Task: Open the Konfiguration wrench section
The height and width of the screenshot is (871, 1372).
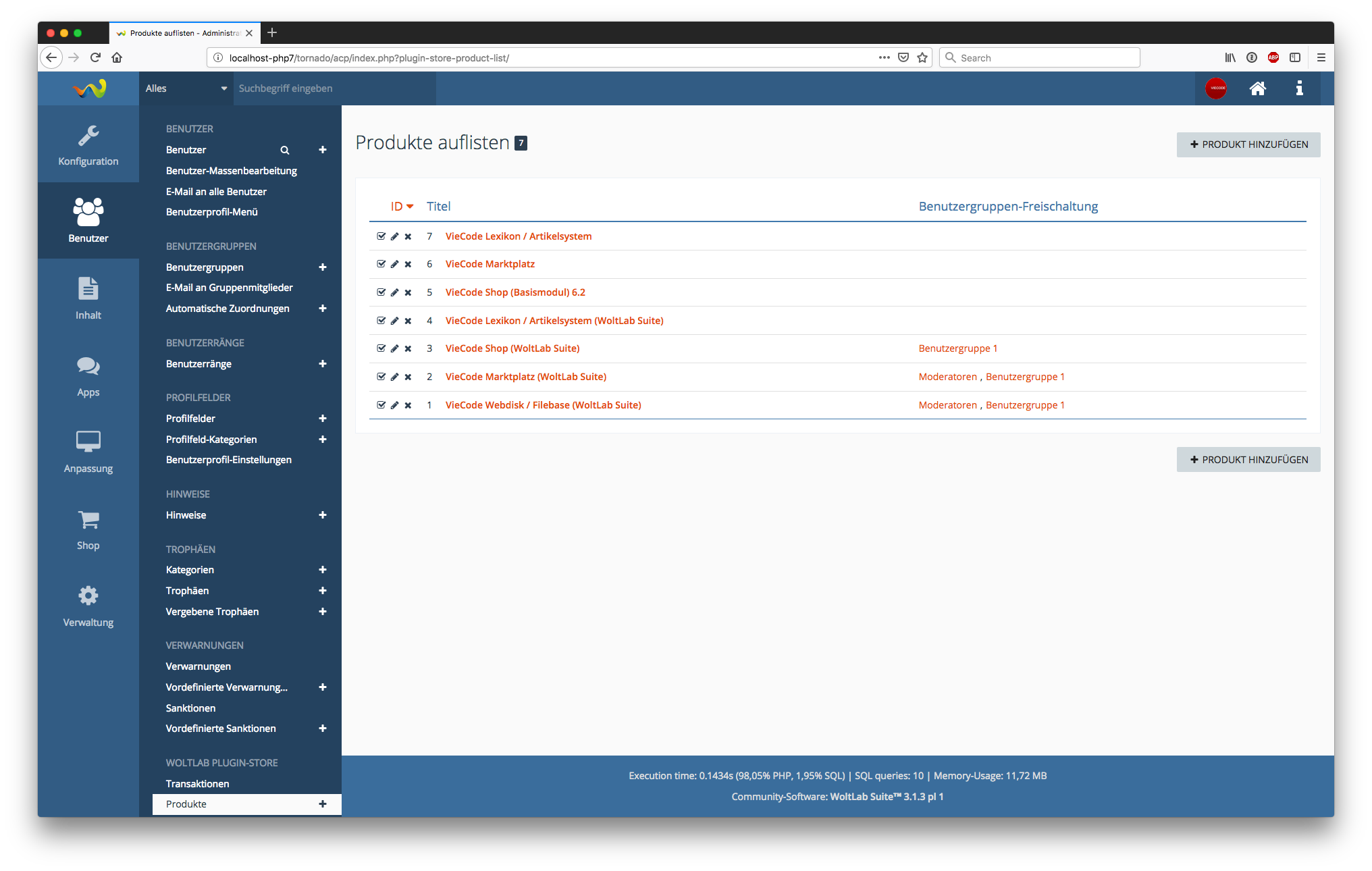Action: click(88, 144)
